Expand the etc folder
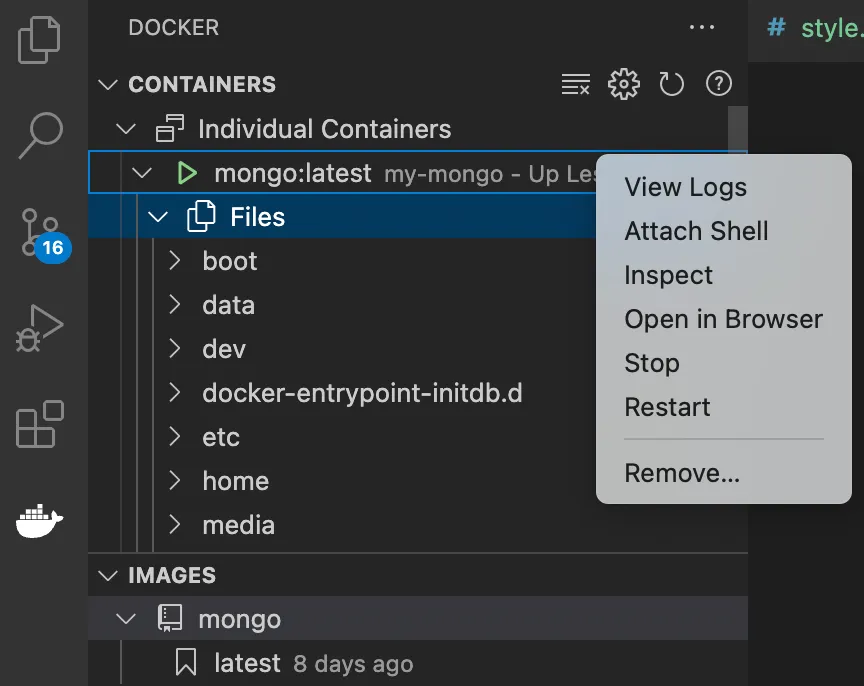The width and height of the screenshot is (864, 686). (x=175, y=436)
